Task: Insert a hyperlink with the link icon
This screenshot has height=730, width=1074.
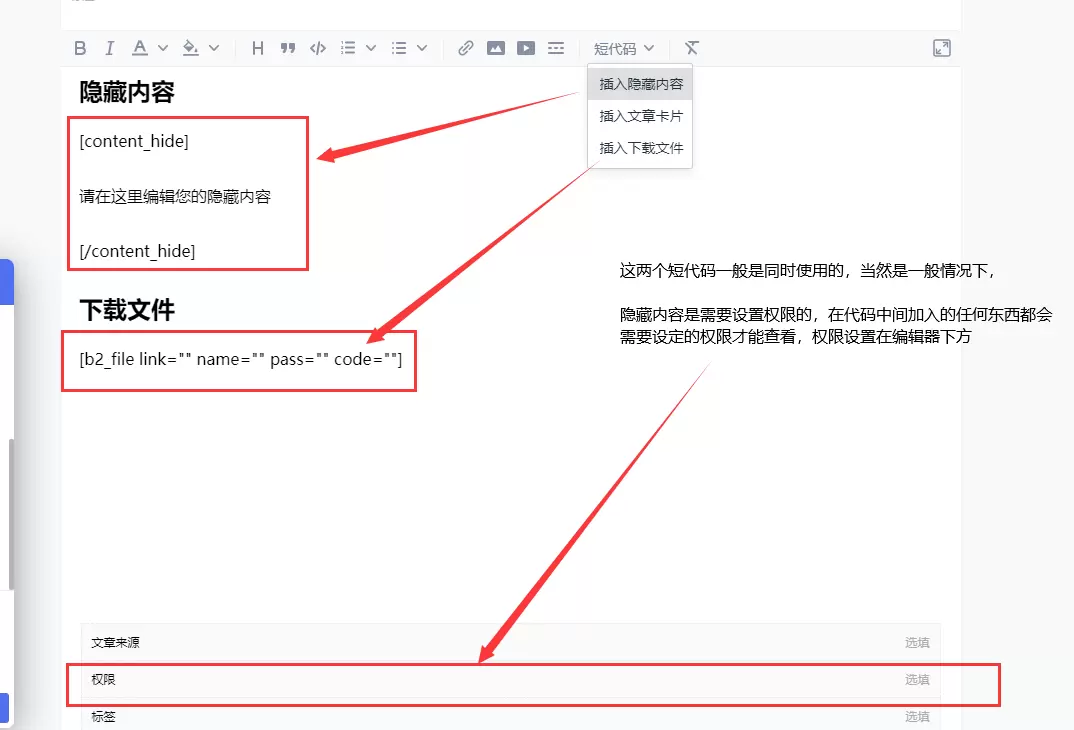Action: (x=464, y=47)
